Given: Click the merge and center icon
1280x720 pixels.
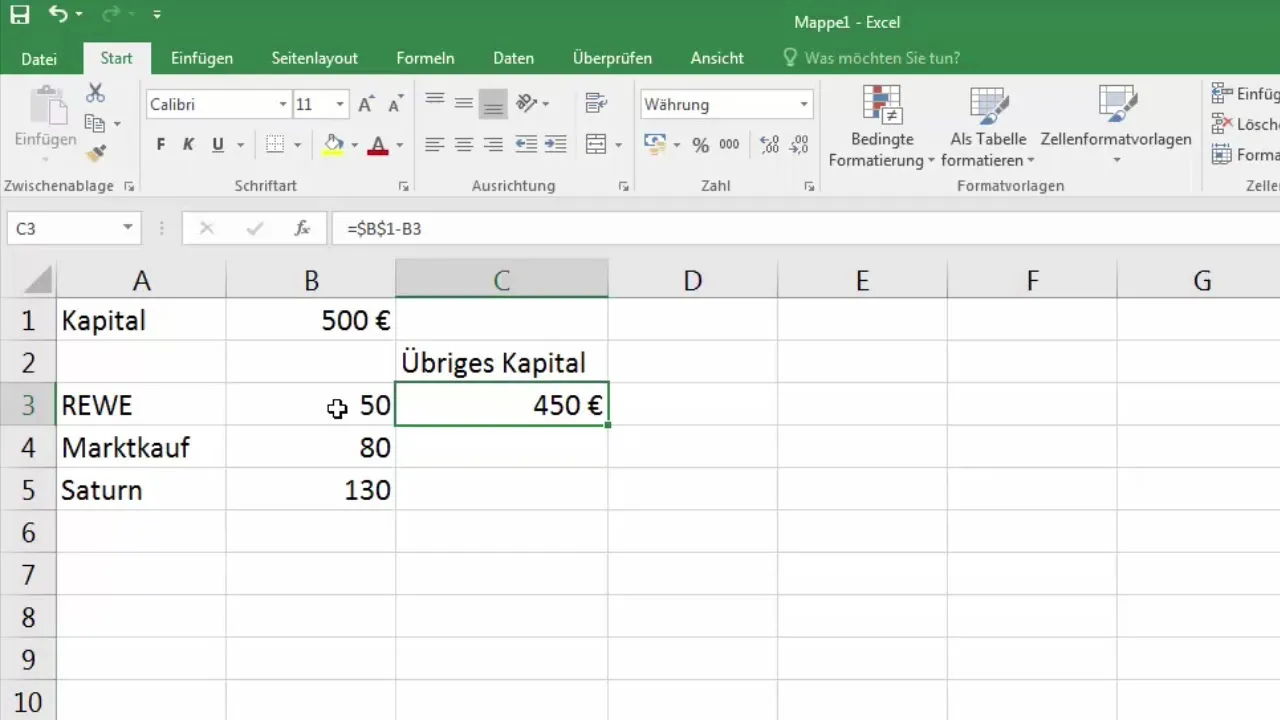Looking at the screenshot, I should (597, 145).
